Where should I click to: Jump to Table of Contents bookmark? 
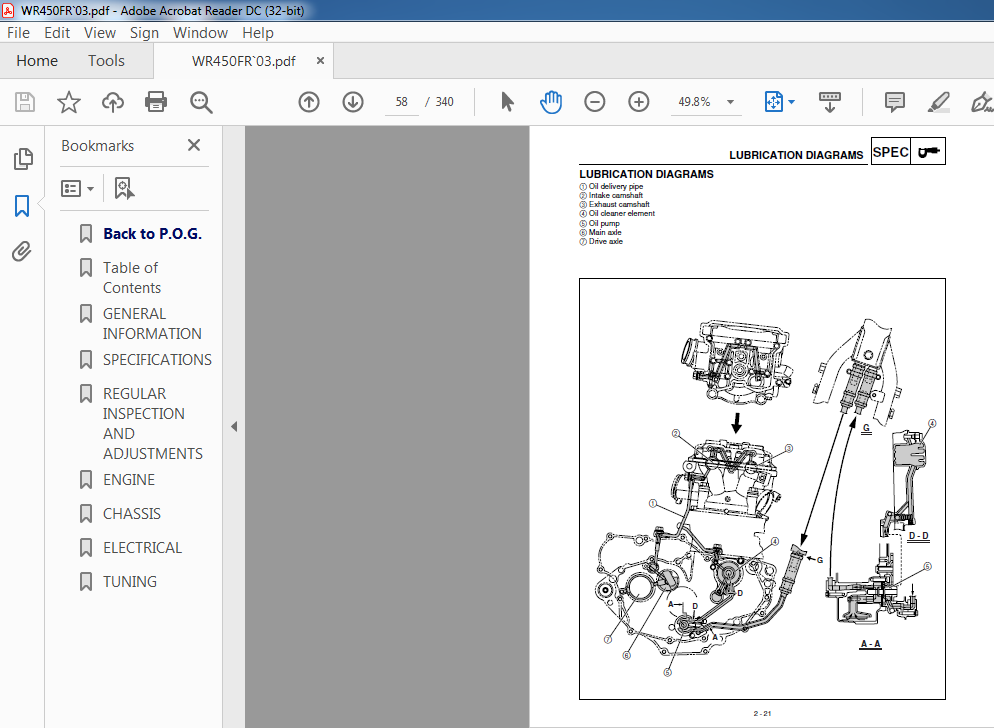coord(132,278)
